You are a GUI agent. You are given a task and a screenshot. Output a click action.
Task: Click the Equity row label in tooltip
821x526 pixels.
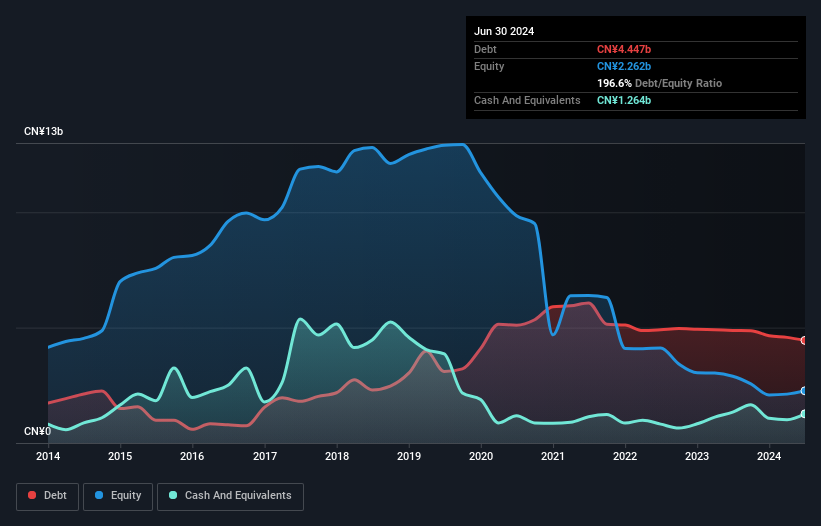pos(489,66)
